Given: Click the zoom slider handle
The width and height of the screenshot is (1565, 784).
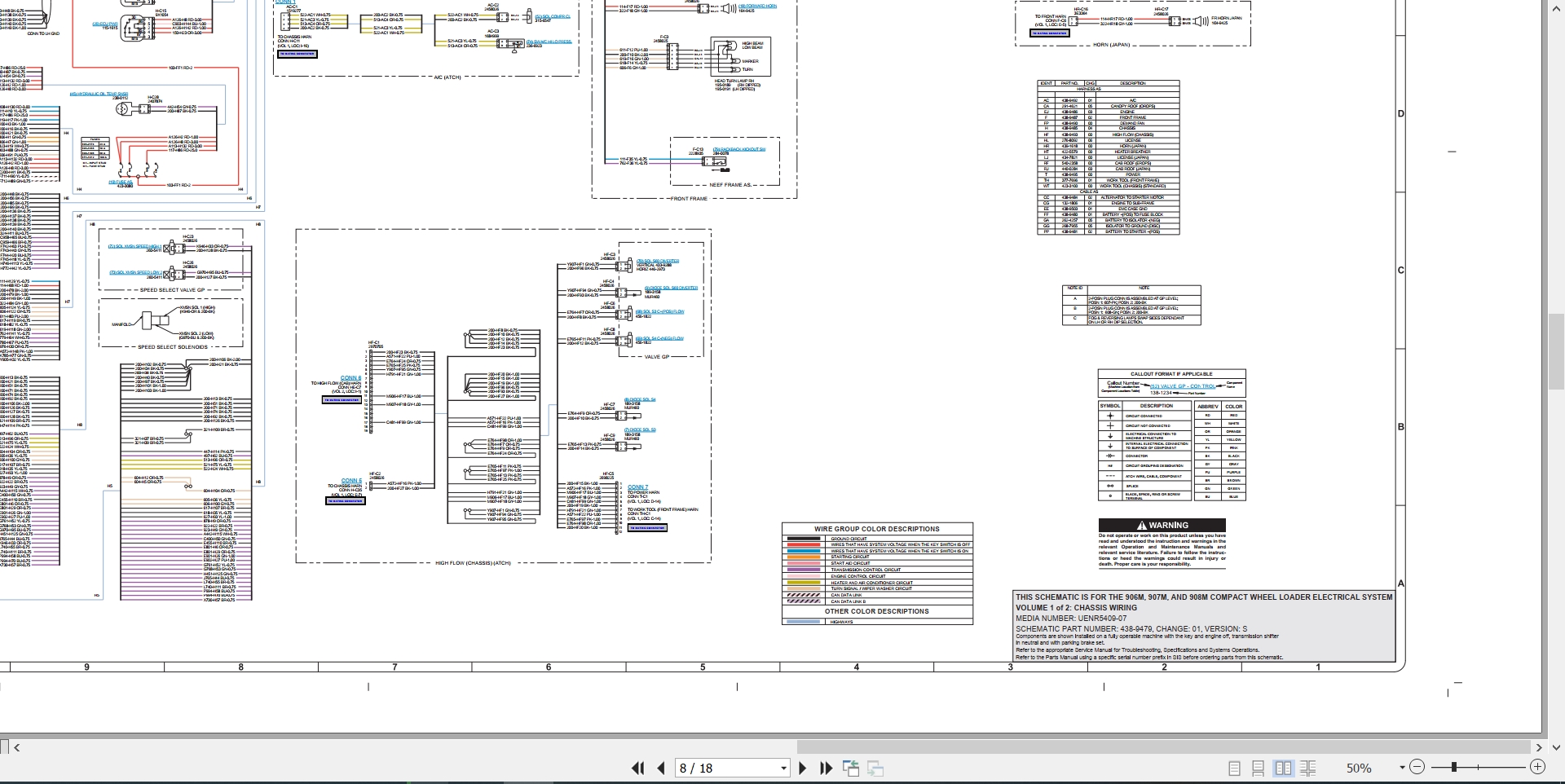Looking at the screenshot, I should click(x=1454, y=767).
